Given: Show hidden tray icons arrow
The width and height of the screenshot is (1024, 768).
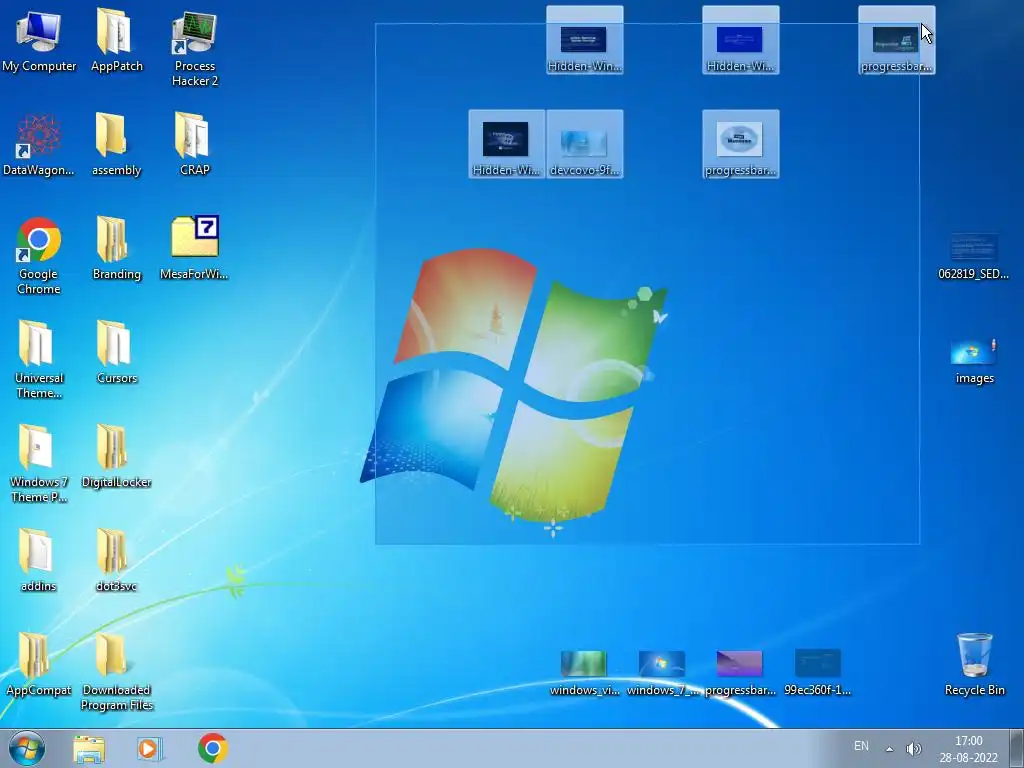Looking at the screenshot, I should pyautogui.click(x=889, y=748).
